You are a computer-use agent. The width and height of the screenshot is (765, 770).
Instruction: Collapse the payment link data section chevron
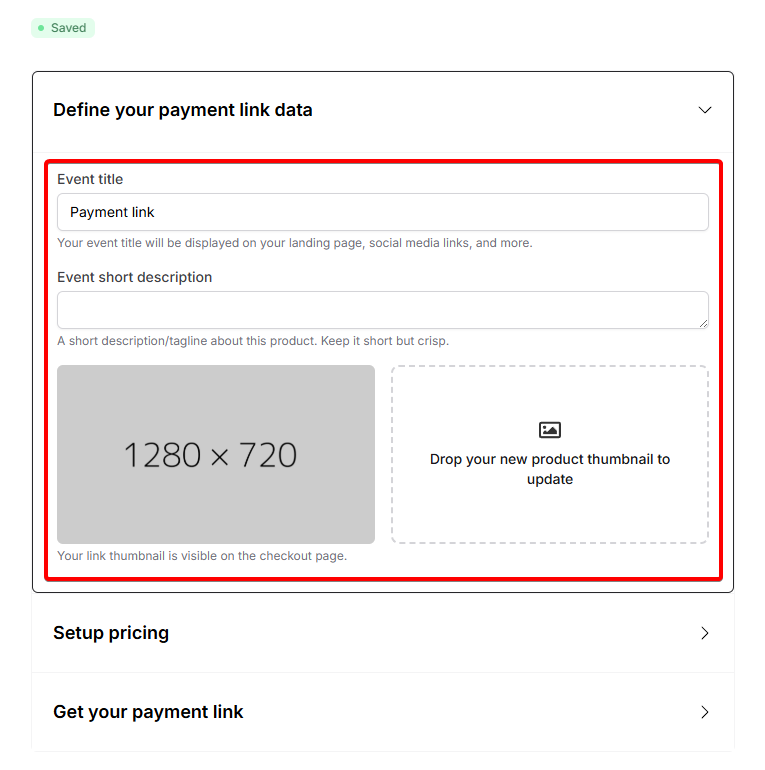(705, 110)
